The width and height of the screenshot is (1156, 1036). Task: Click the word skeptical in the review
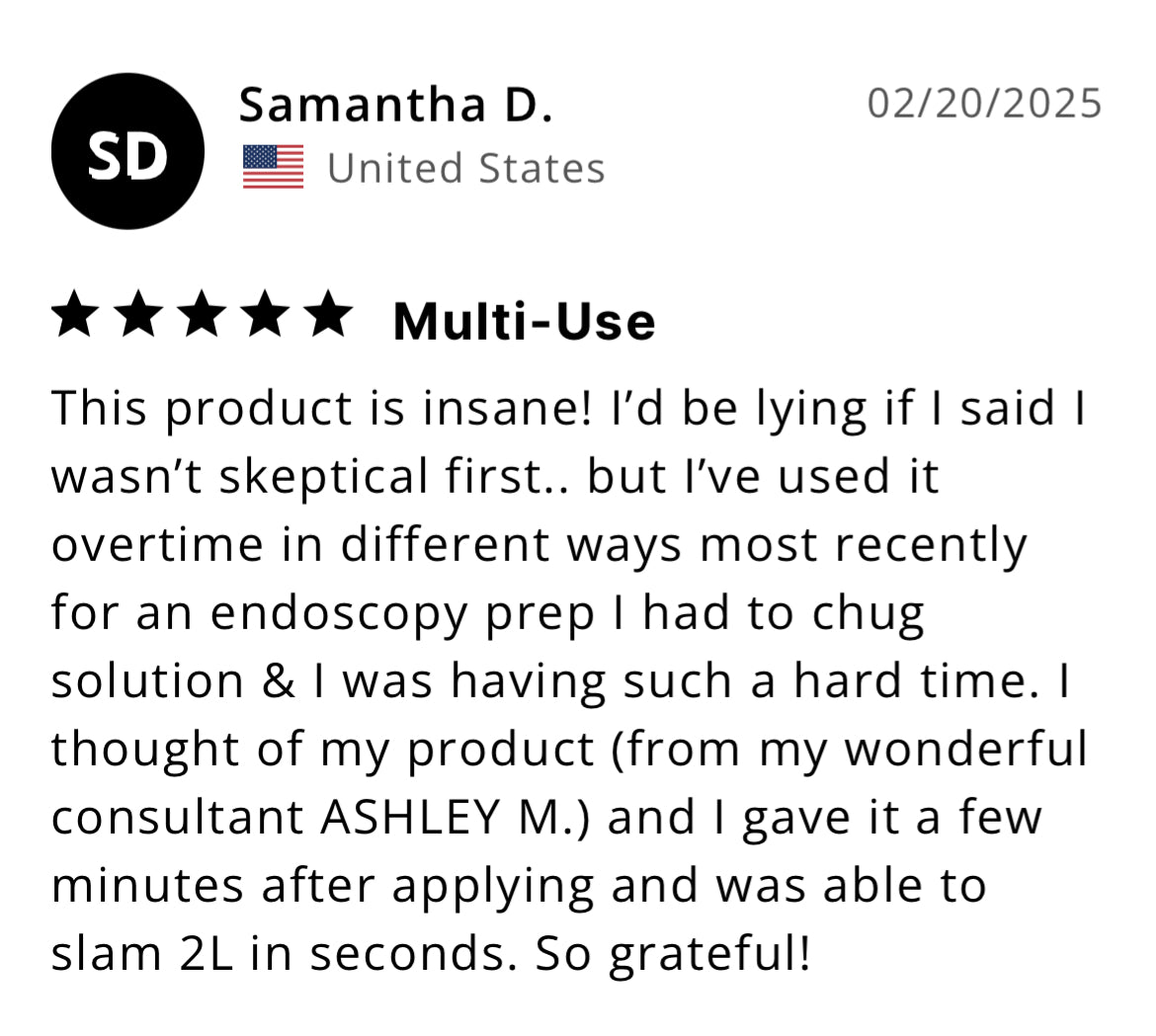click(x=323, y=478)
